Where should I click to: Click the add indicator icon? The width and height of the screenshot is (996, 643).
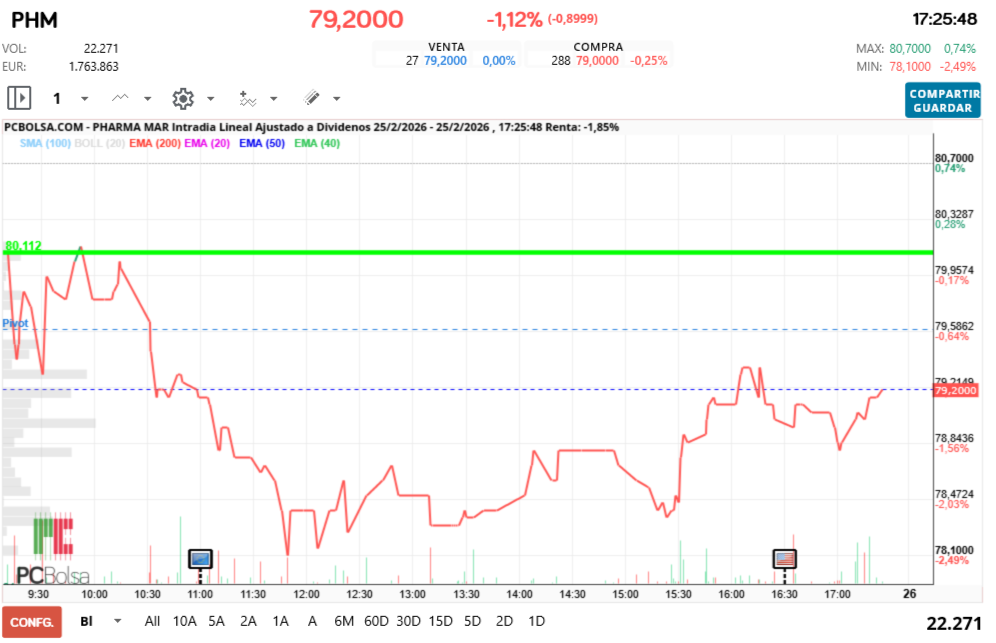(248, 97)
